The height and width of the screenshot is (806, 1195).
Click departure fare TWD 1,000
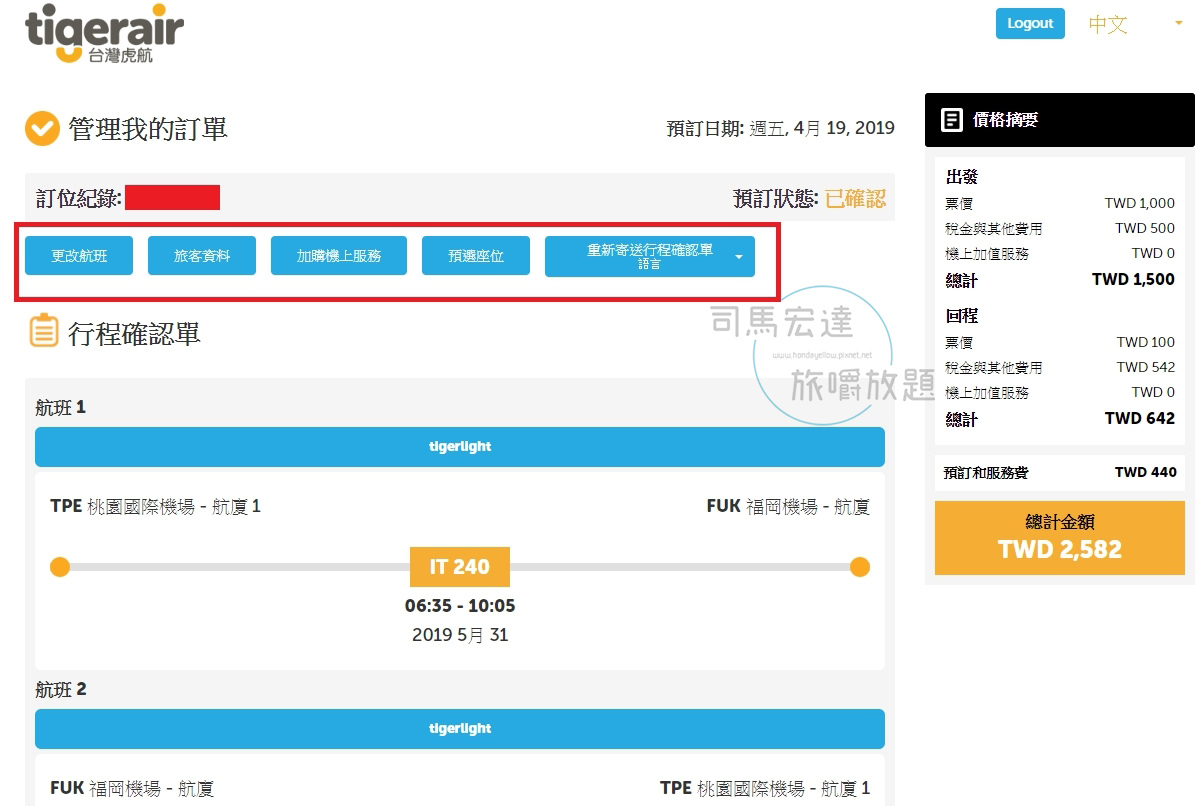point(1139,203)
